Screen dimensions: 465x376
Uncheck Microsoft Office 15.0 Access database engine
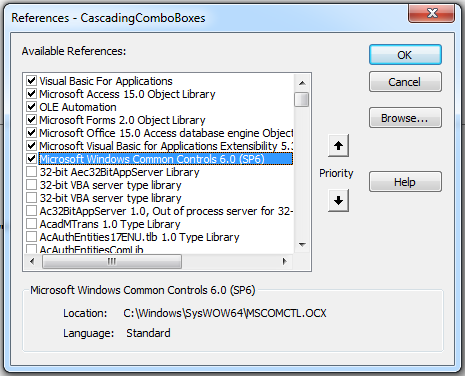tap(31, 133)
